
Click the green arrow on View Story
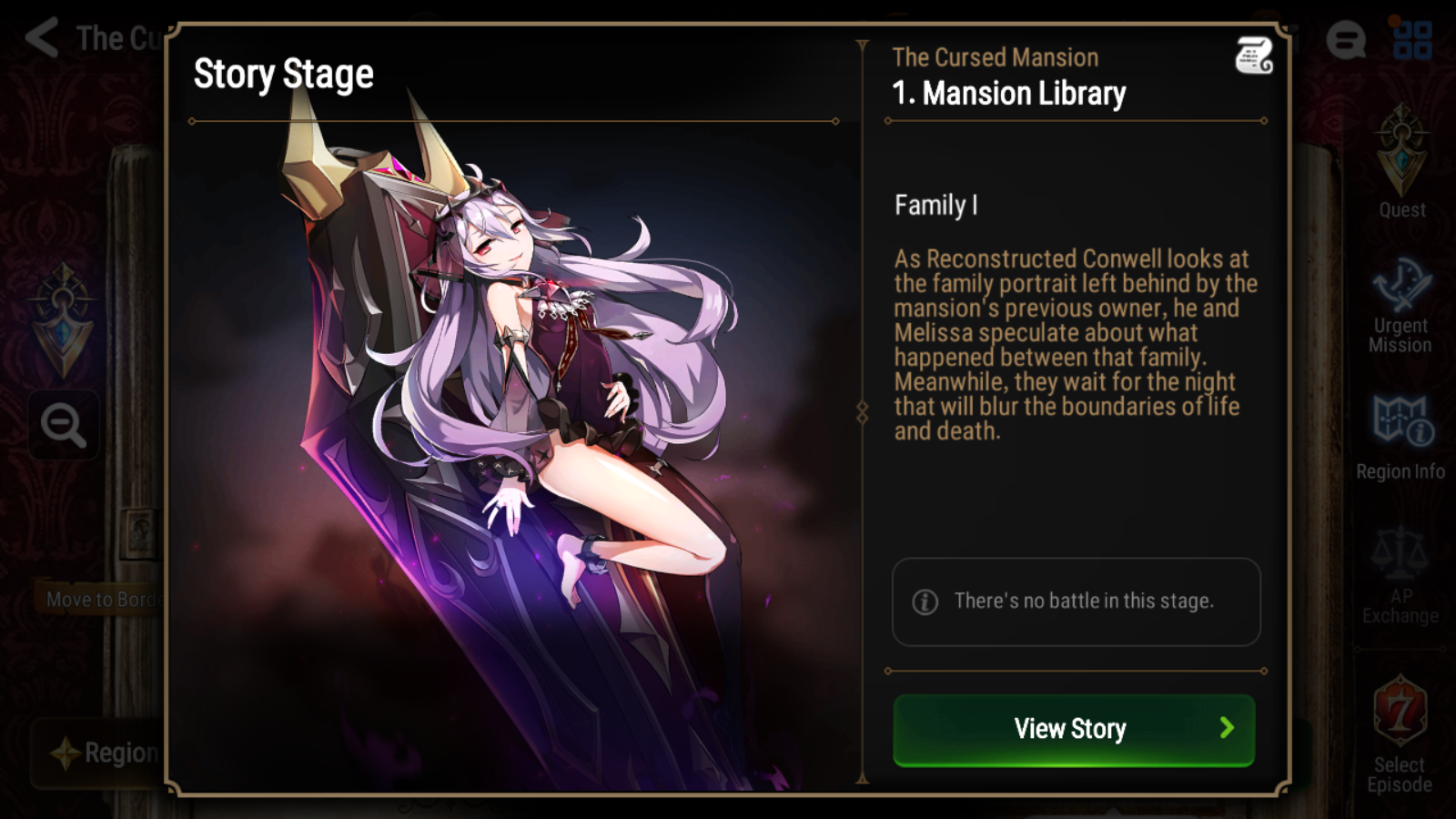click(x=1227, y=728)
